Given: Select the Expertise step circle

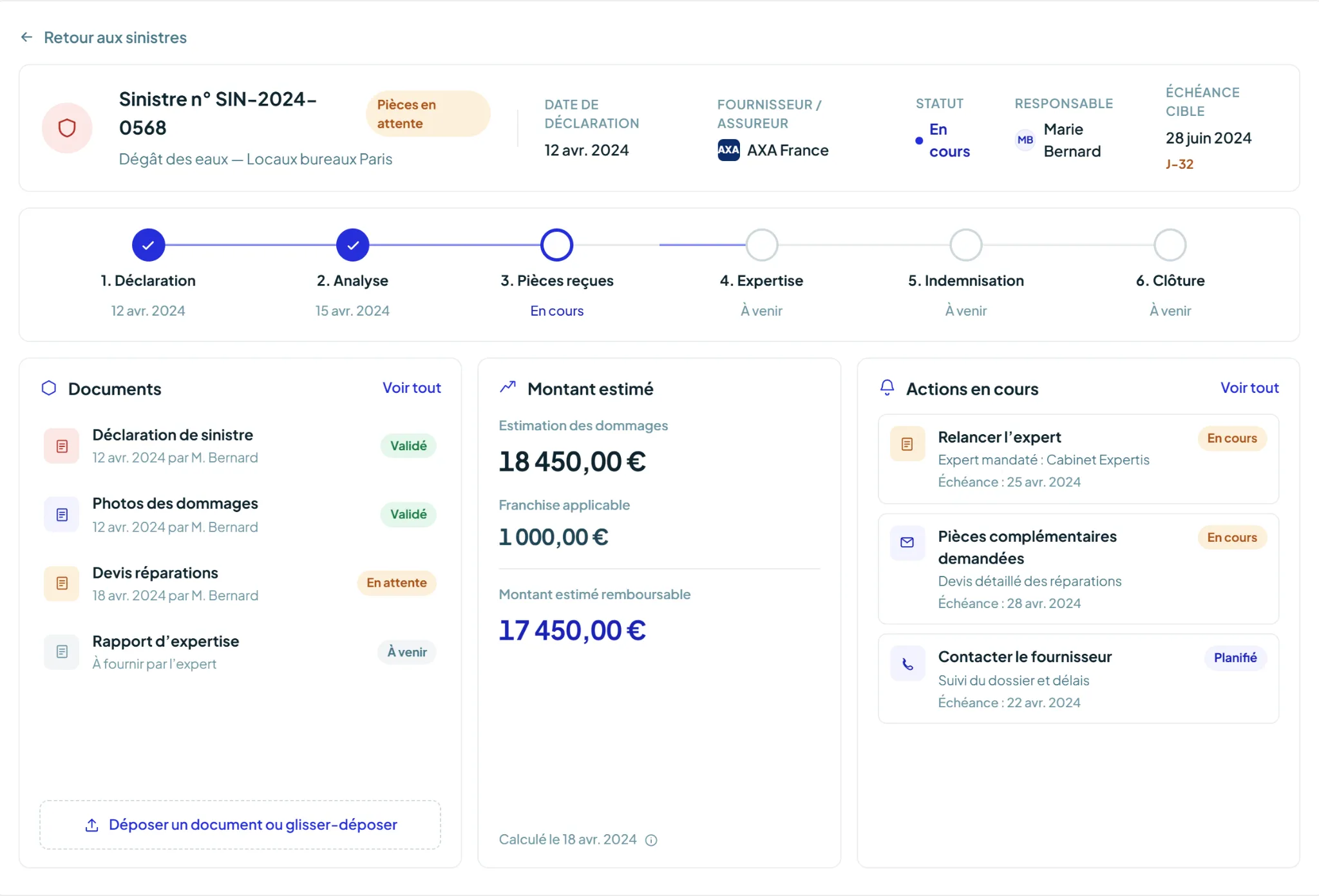Looking at the screenshot, I should pyautogui.click(x=762, y=245).
